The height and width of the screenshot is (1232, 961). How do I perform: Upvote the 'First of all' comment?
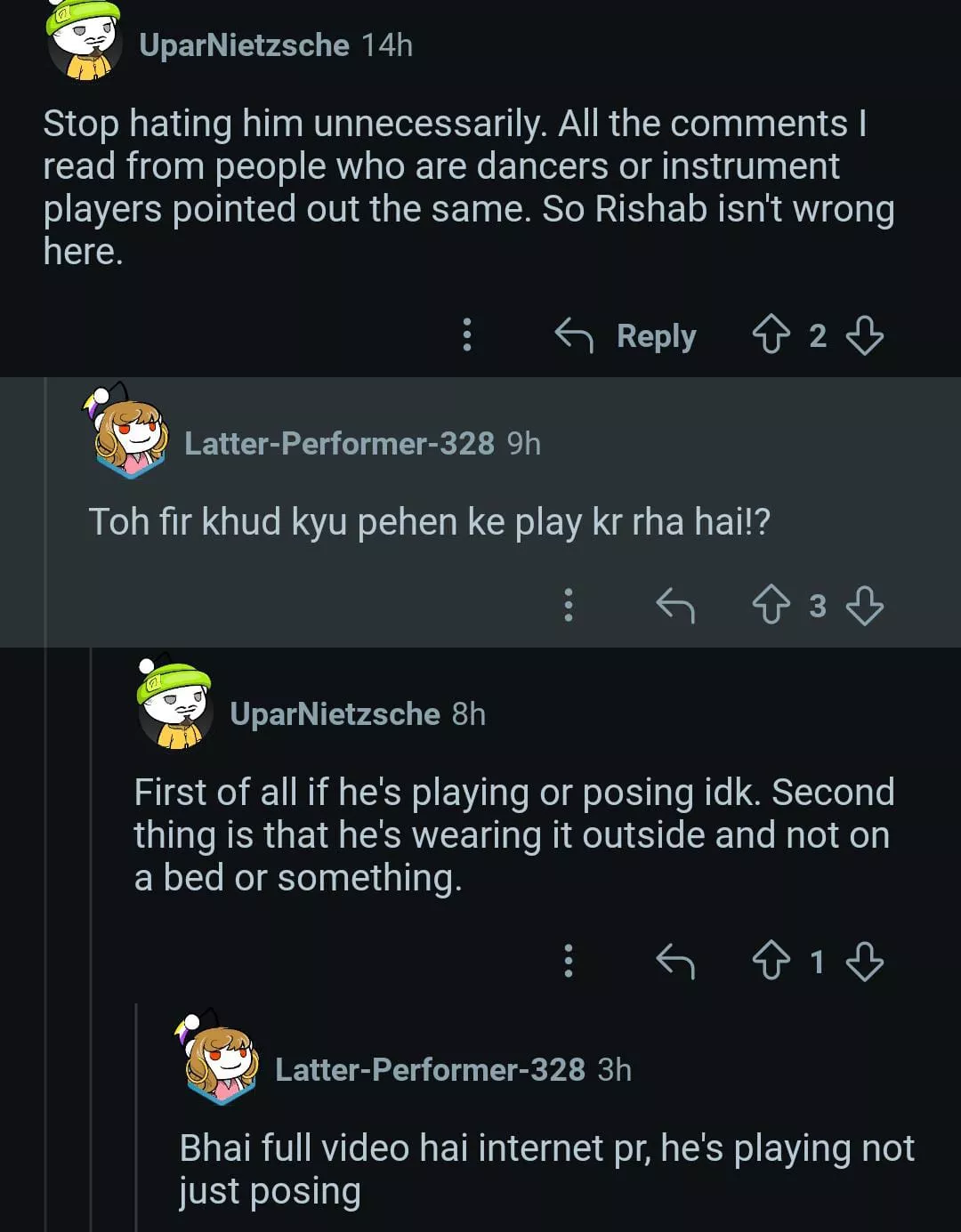[771, 961]
